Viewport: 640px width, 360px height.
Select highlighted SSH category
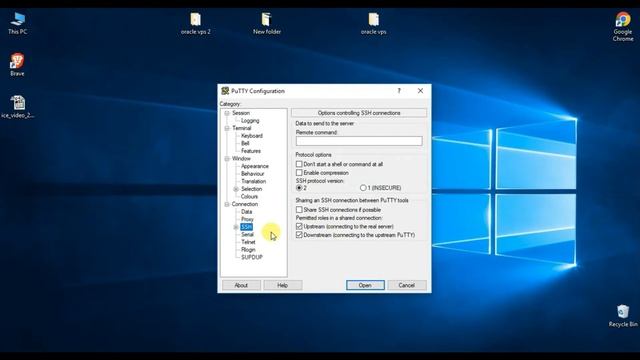pyautogui.click(x=246, y=227)
